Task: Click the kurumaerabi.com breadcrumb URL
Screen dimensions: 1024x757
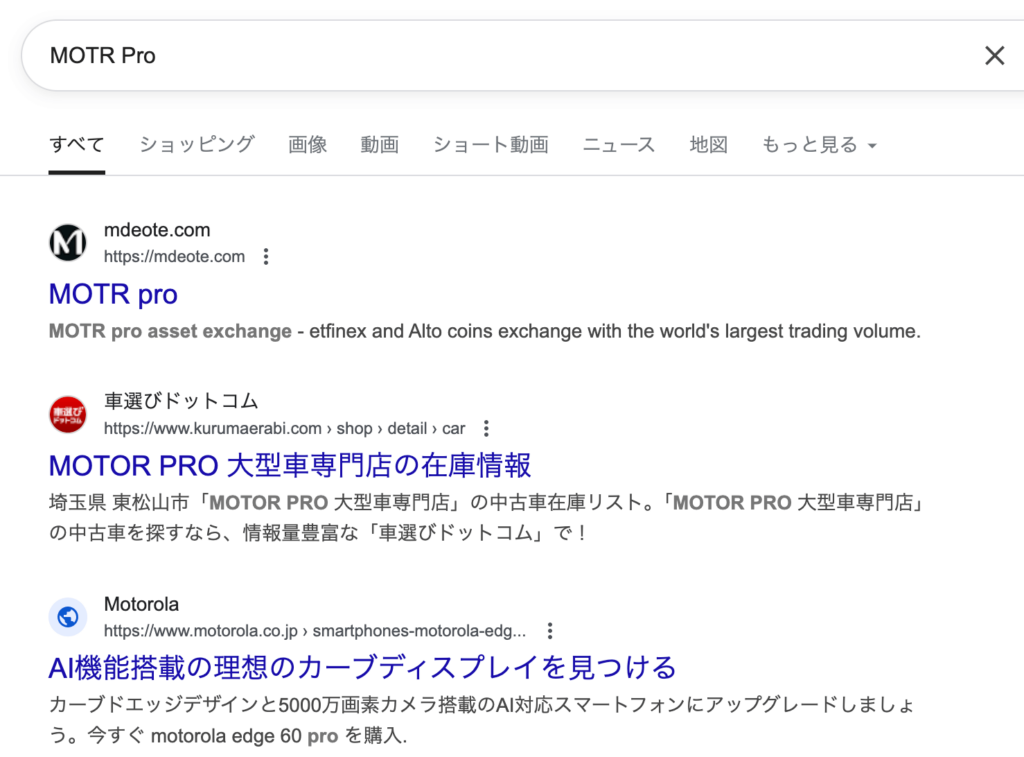Action: [284, 428]
